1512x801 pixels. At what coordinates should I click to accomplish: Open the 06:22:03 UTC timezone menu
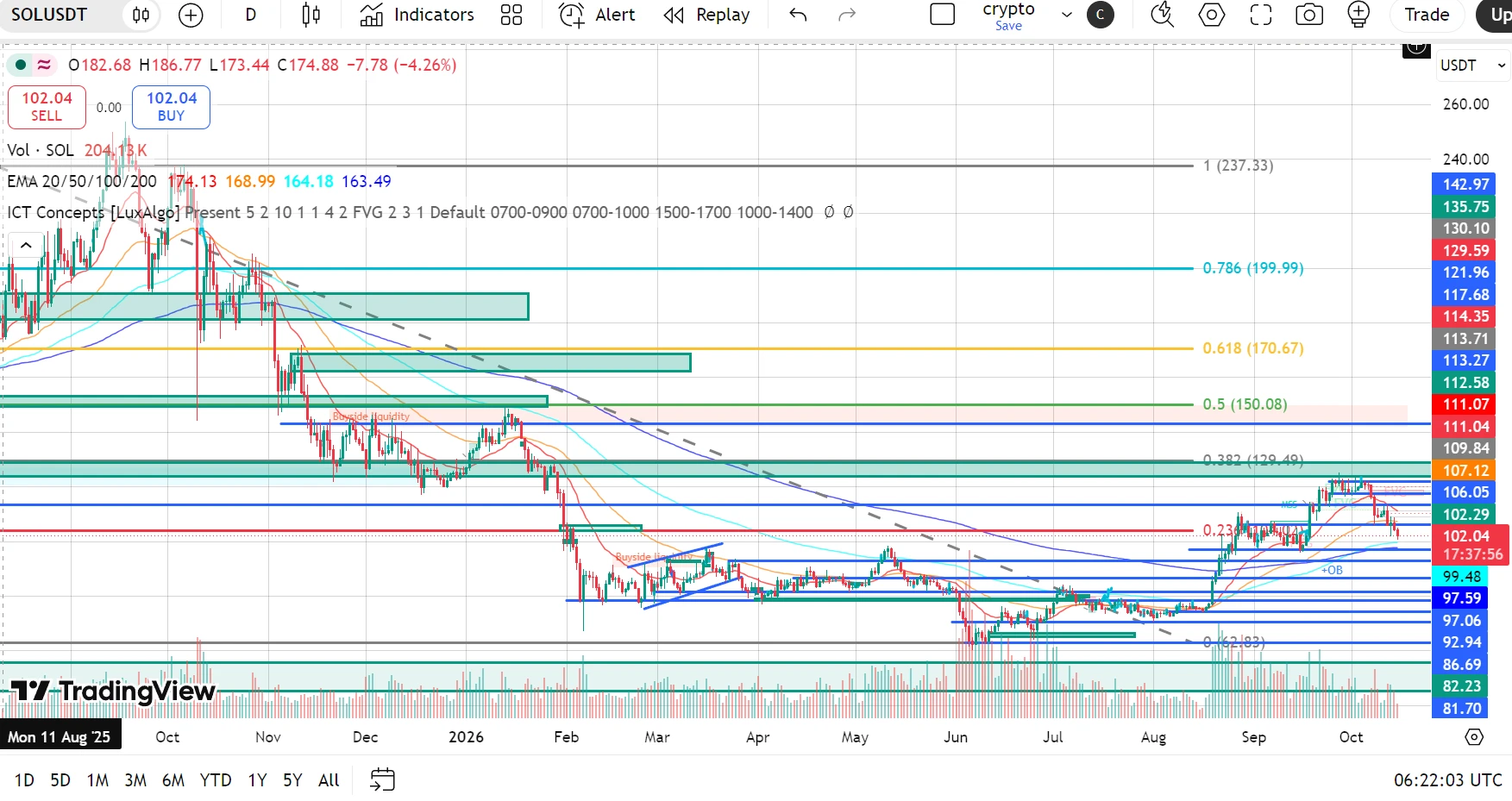point(1448,780)
